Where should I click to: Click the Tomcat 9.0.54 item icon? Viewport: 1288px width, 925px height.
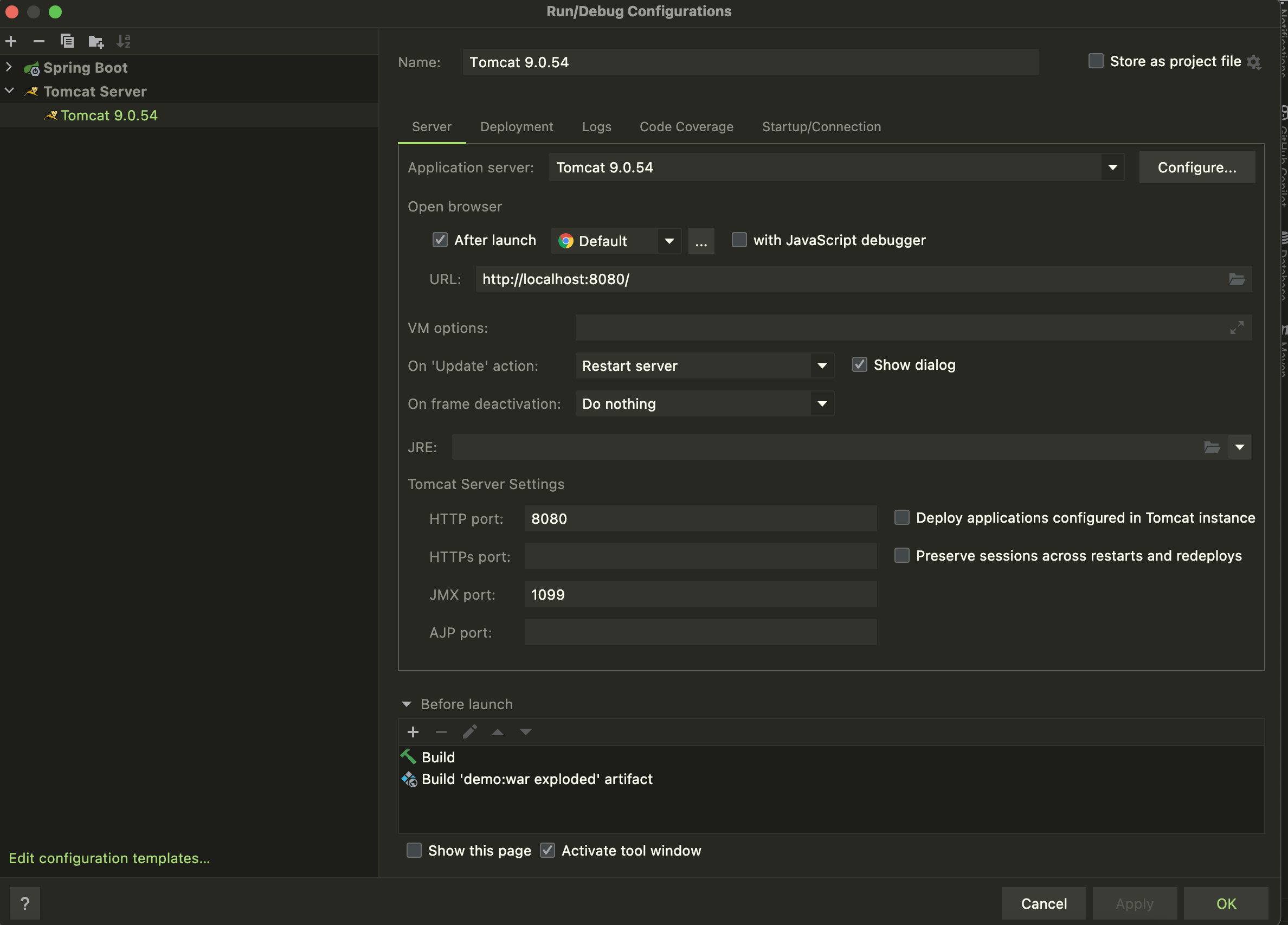(x=51, y=115)
